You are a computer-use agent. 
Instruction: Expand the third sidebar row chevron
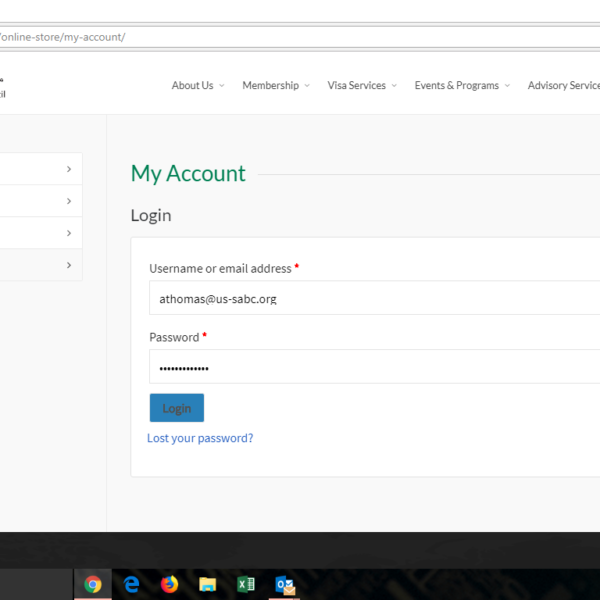(68, 233)
